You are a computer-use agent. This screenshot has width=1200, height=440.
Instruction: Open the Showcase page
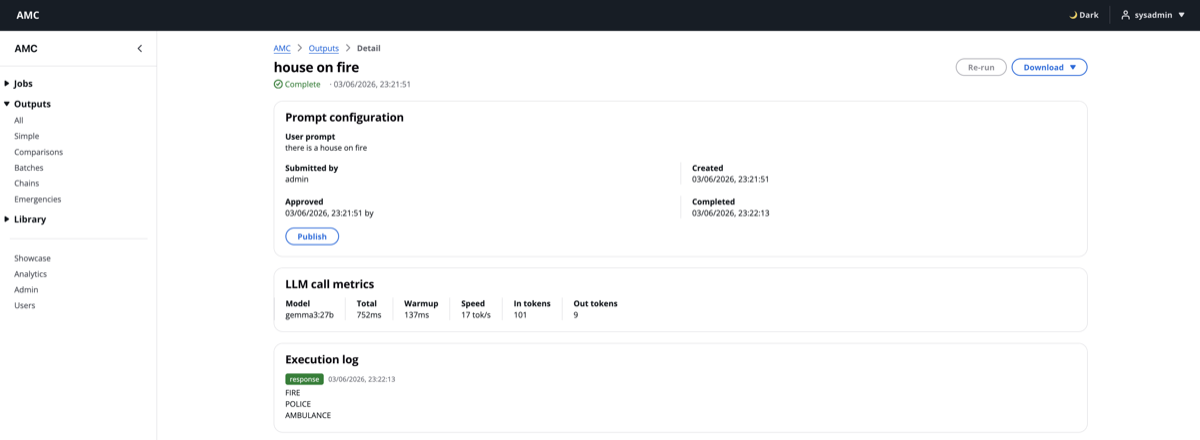point(32,258)
